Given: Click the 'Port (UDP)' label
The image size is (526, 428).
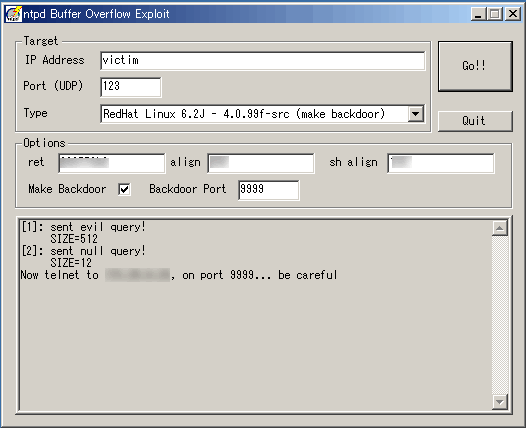Looking at the screenshot, I should click(53, 86).
